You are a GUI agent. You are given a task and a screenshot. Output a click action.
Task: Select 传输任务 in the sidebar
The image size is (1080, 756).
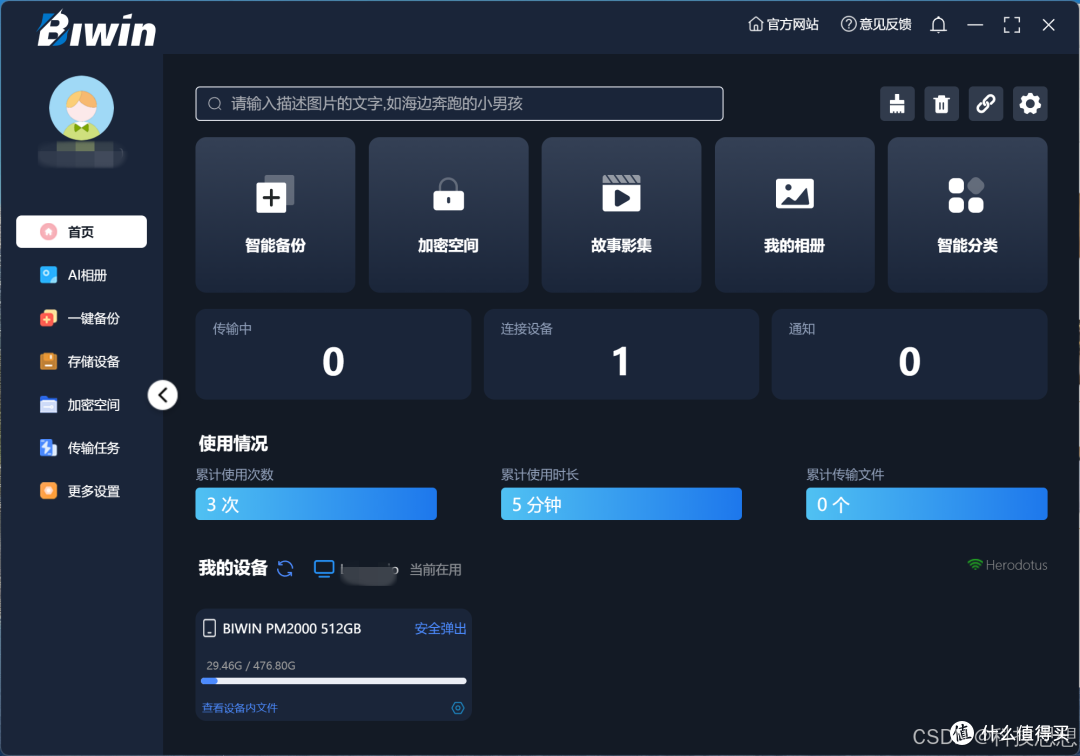(x=81, y=448)
